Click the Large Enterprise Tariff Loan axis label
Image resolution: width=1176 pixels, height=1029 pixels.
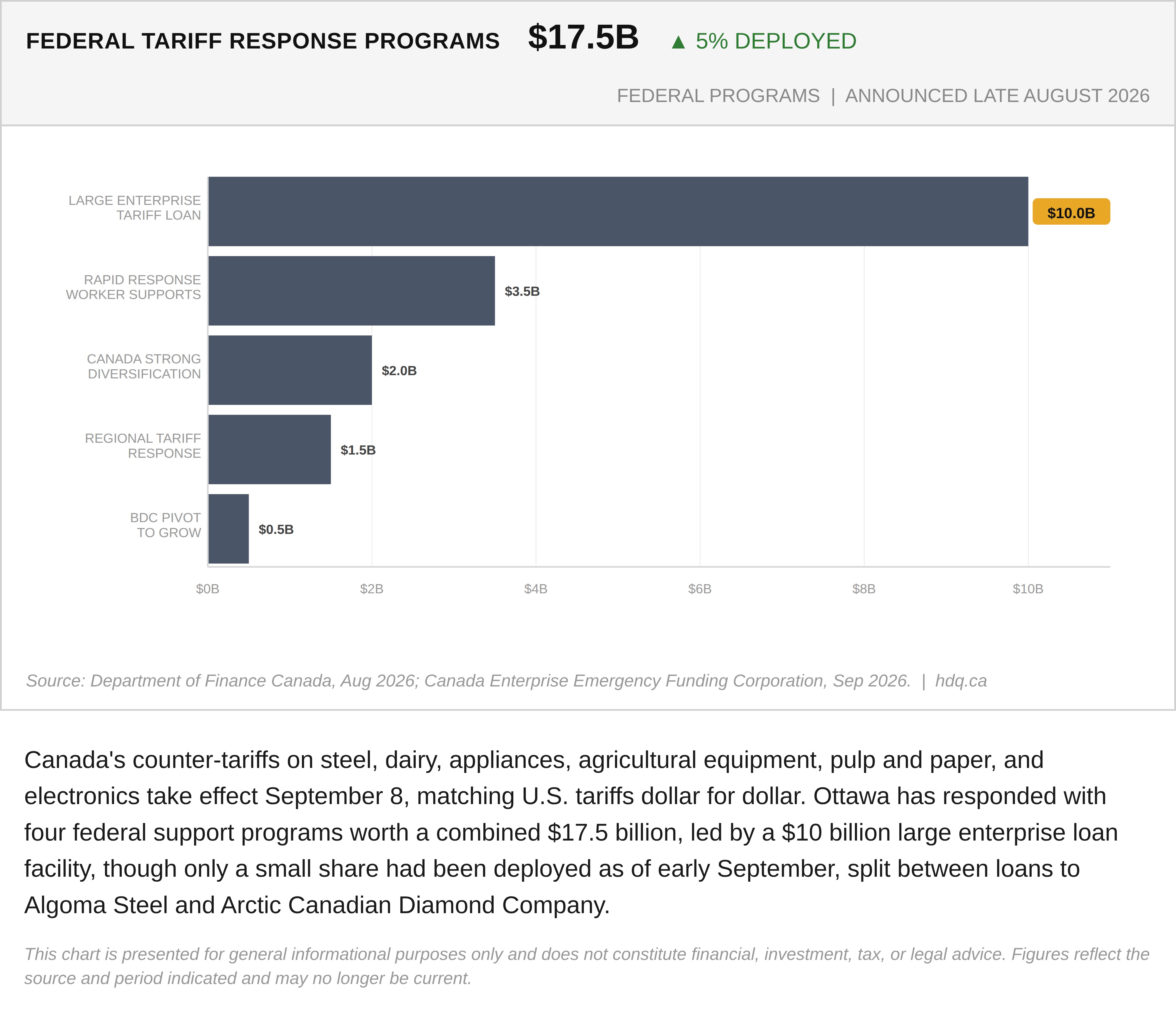point(134,208)
